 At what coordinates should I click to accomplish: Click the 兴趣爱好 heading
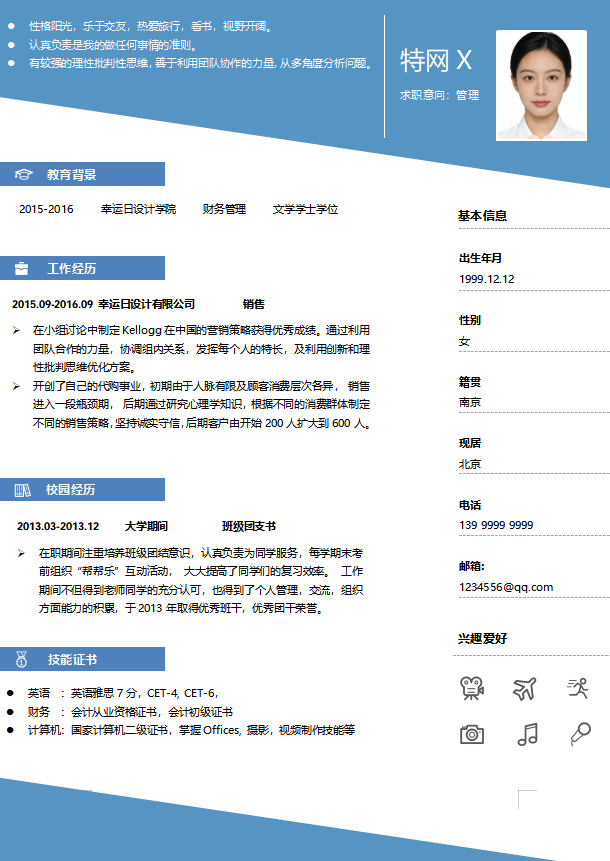(483, 639)
